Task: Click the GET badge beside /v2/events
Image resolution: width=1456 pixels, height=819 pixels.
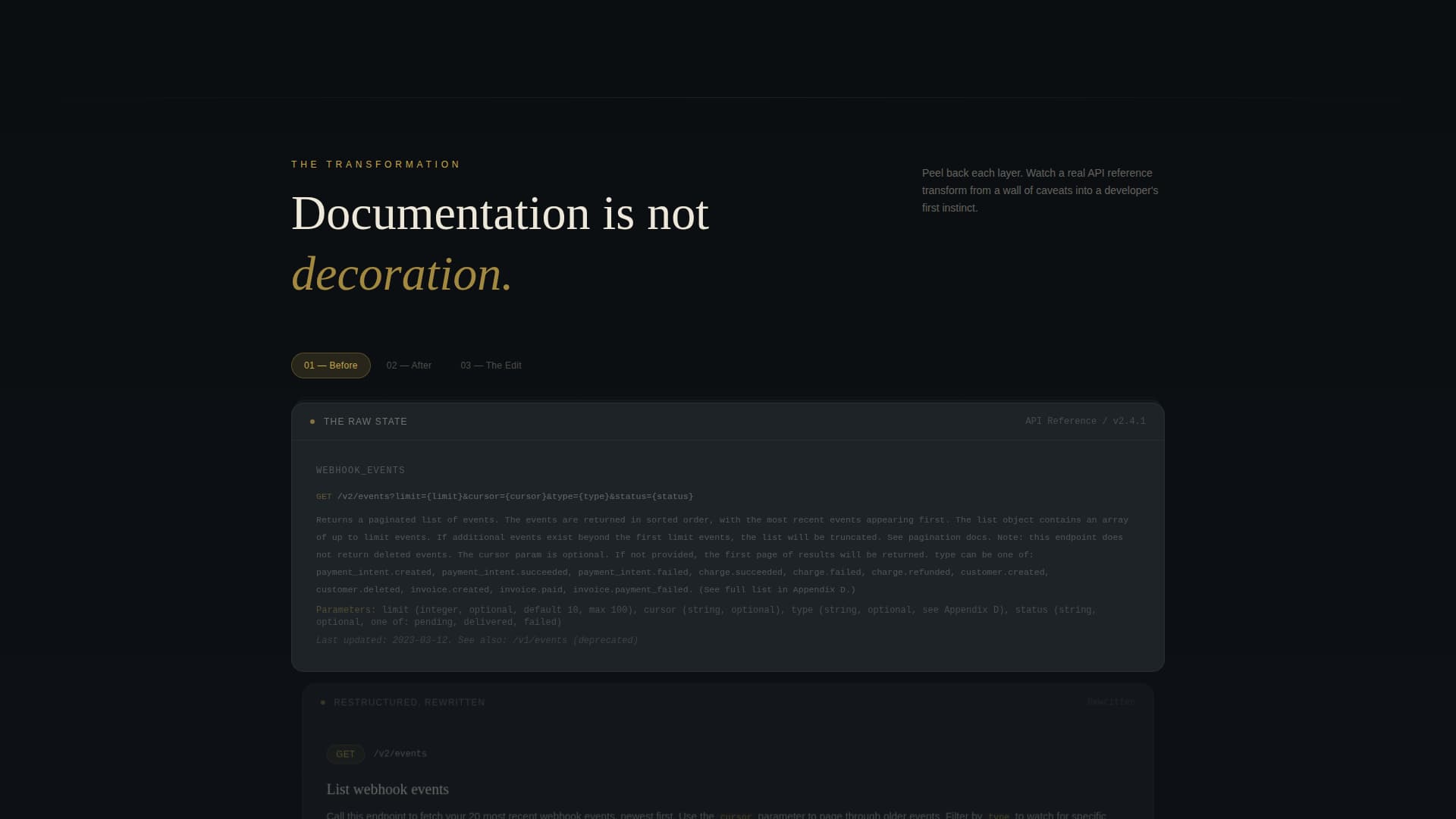Action: coord(345,755)
